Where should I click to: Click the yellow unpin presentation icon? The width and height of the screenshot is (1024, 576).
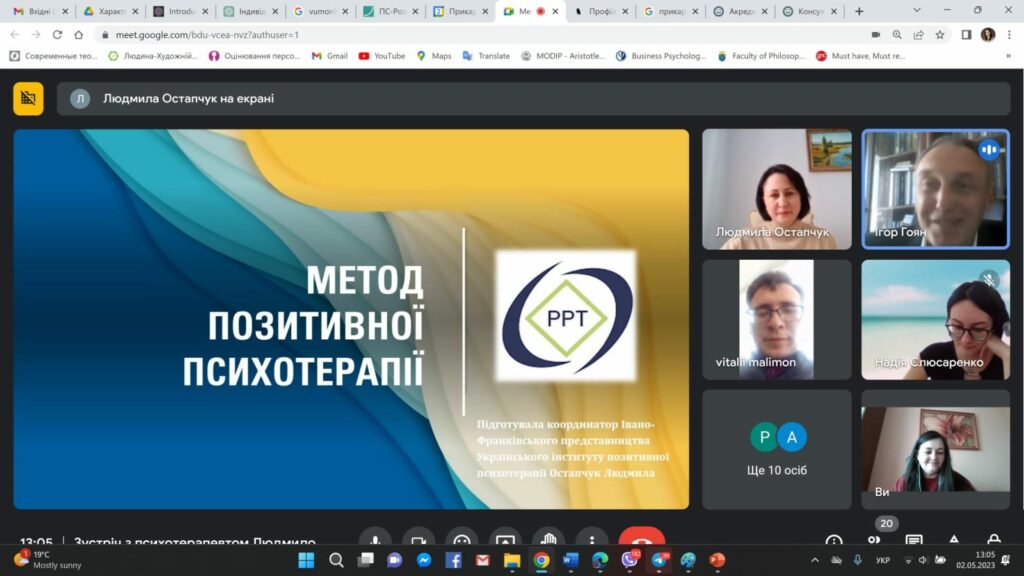point(28,98)
